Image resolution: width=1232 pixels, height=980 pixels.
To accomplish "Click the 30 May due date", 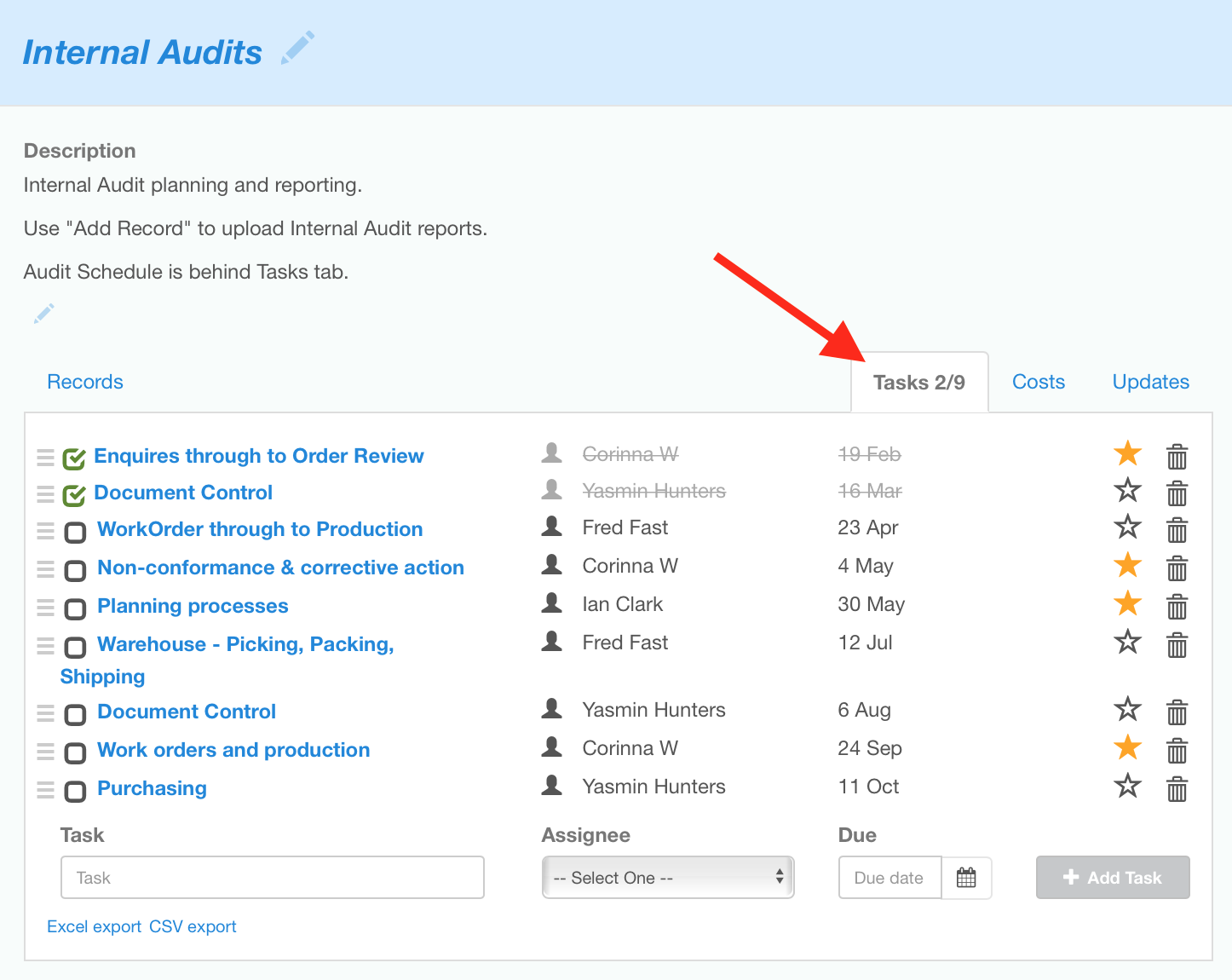I will (871, 604).
